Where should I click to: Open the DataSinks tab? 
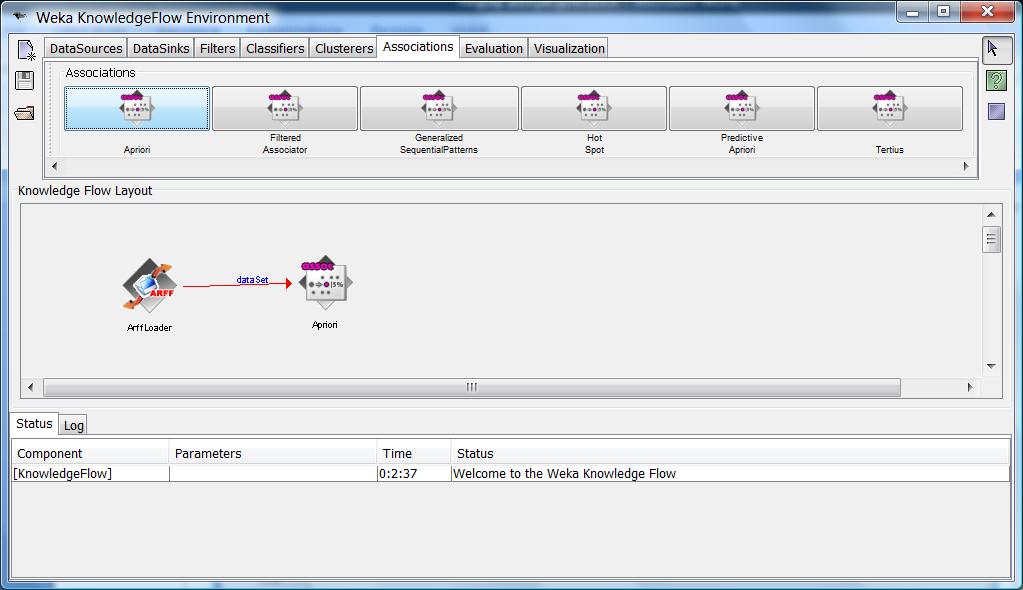161,48
